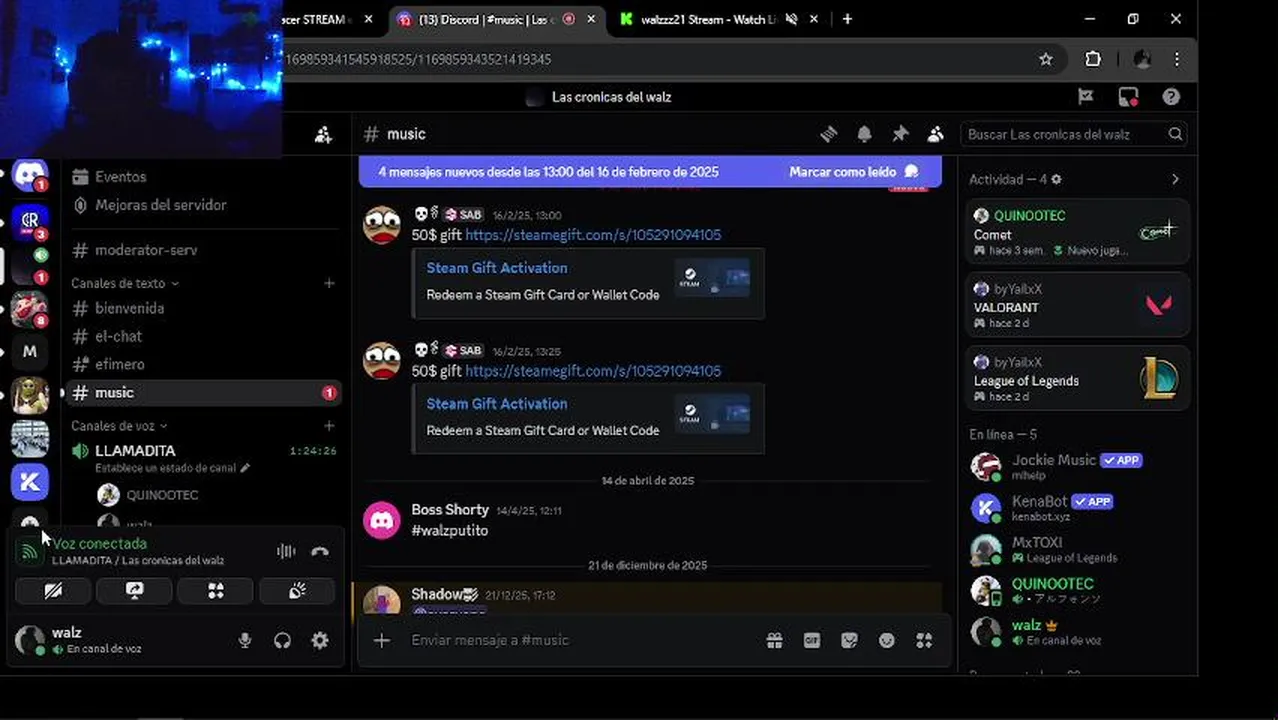Open the Discord inbox icon

click(1128, 97)
